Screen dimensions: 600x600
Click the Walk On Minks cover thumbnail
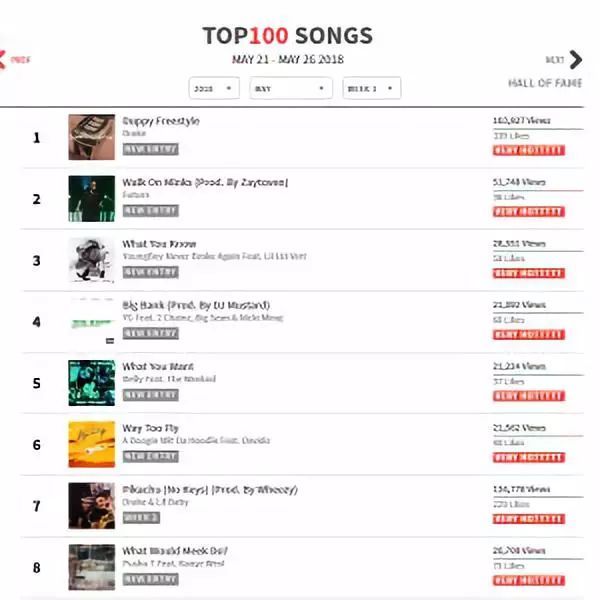(91, 199)
